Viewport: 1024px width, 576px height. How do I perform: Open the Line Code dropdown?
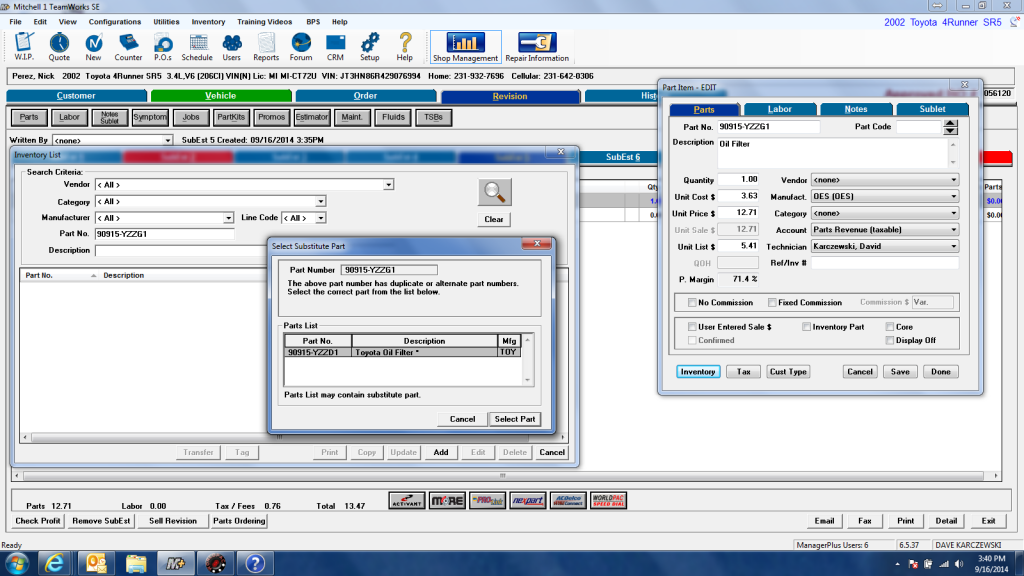(321, 218)
